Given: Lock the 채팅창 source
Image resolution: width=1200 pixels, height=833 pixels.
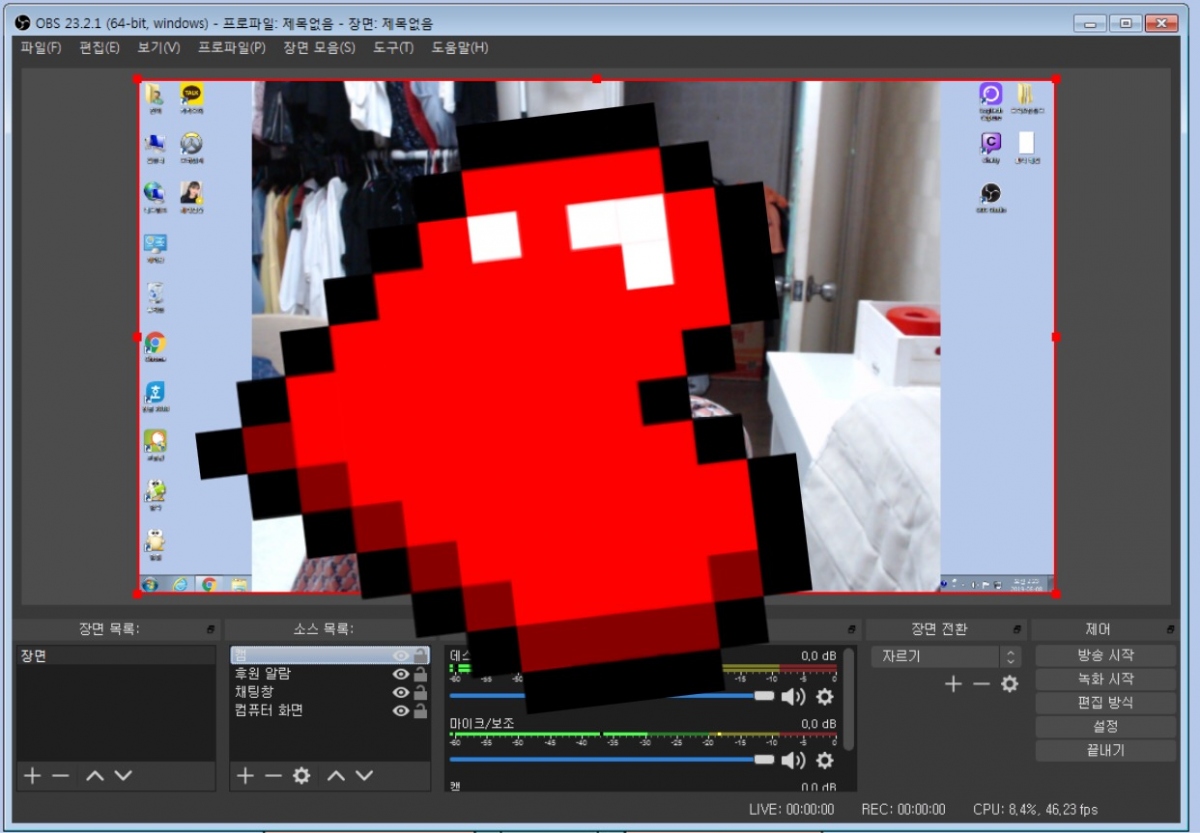Looking at the screenshot, I should [421, 692].
